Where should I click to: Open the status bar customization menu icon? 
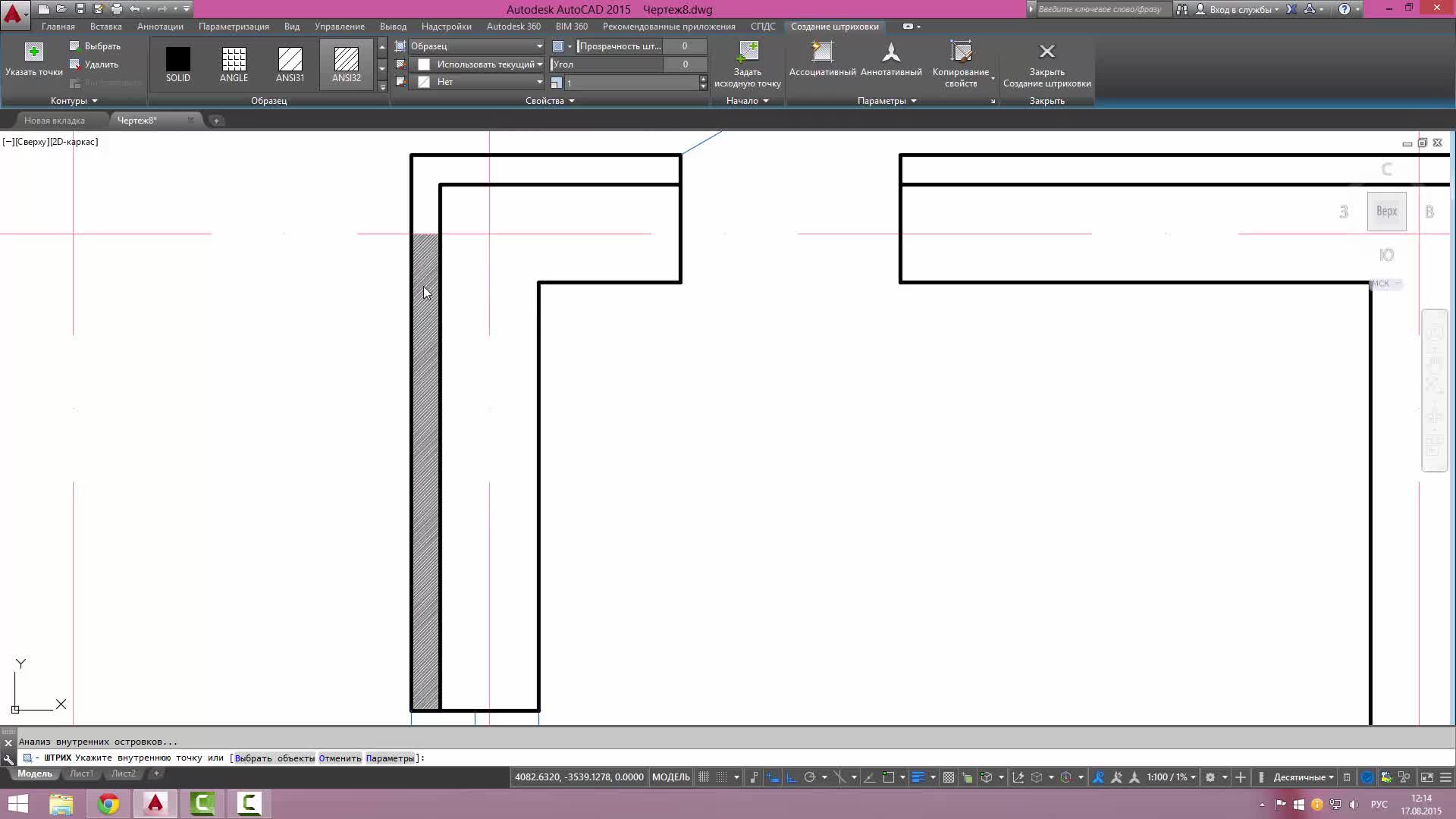(x=1445, y=777)
